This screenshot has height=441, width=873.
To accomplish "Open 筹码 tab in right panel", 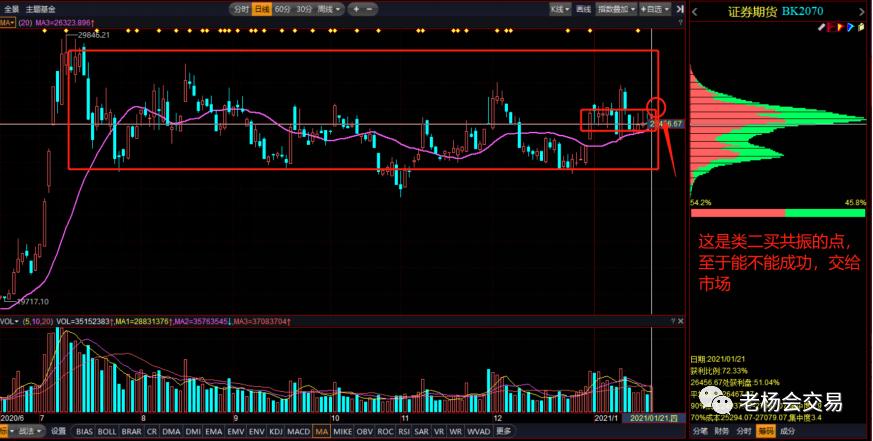I will (x=766, y=432).
